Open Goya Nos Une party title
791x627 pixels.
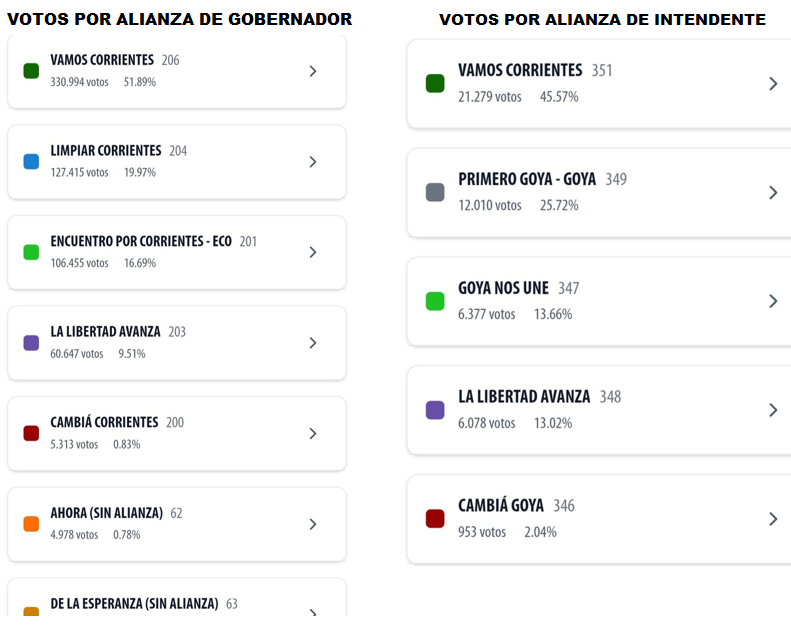pos(503,288)
